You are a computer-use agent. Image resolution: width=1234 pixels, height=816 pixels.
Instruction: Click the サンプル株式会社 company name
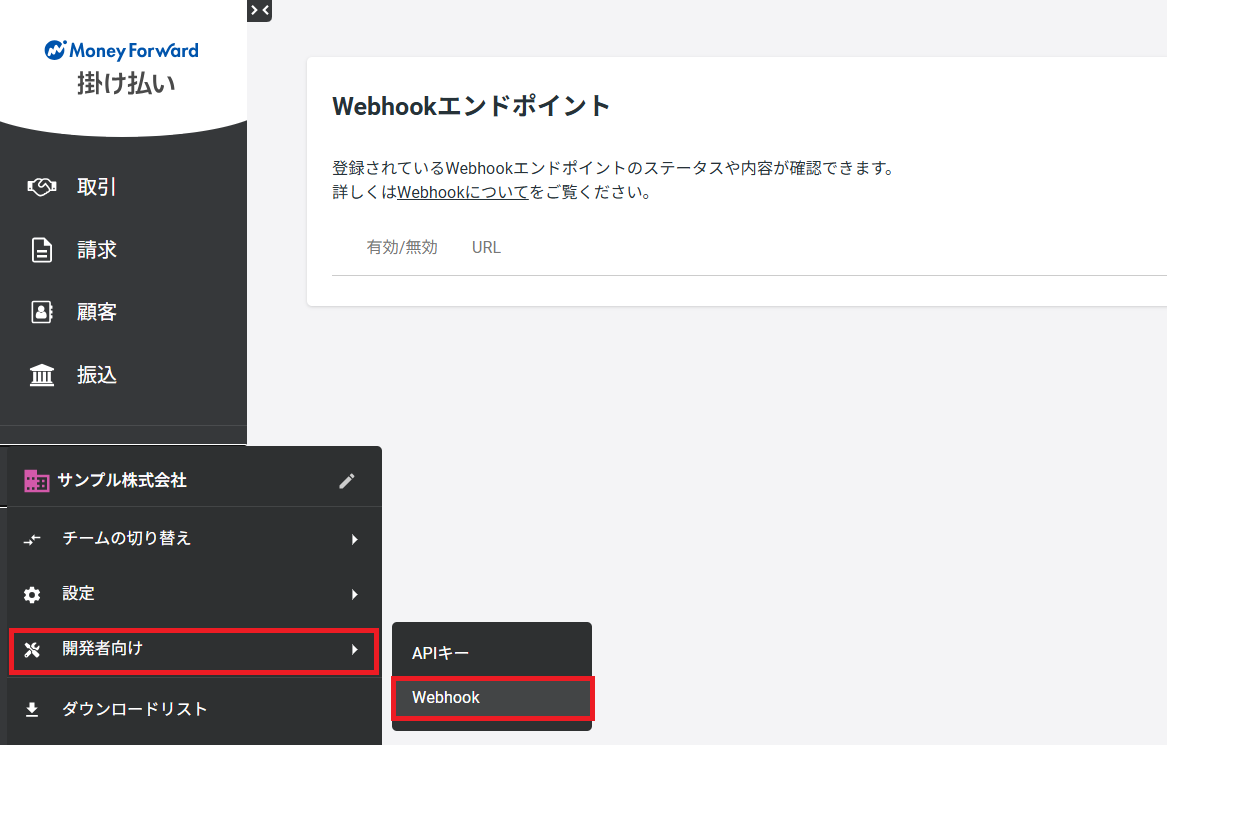click(122, 480)
